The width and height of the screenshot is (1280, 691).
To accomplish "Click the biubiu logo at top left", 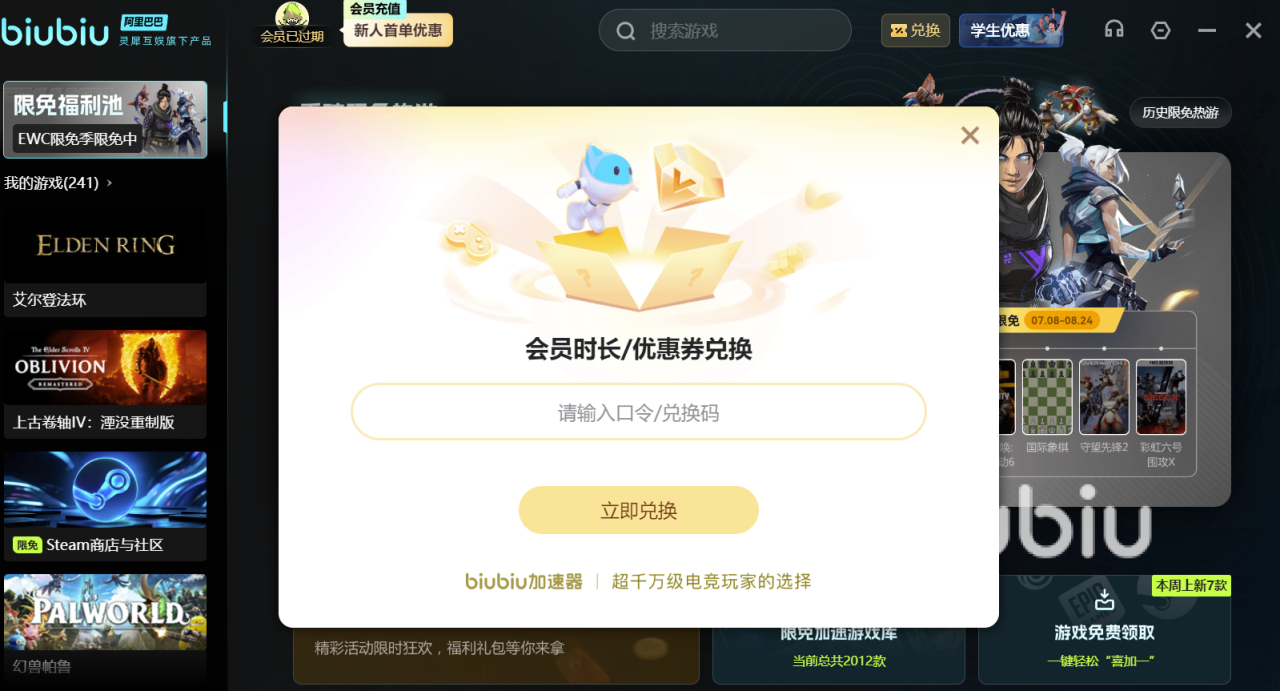I will [55, 31].
